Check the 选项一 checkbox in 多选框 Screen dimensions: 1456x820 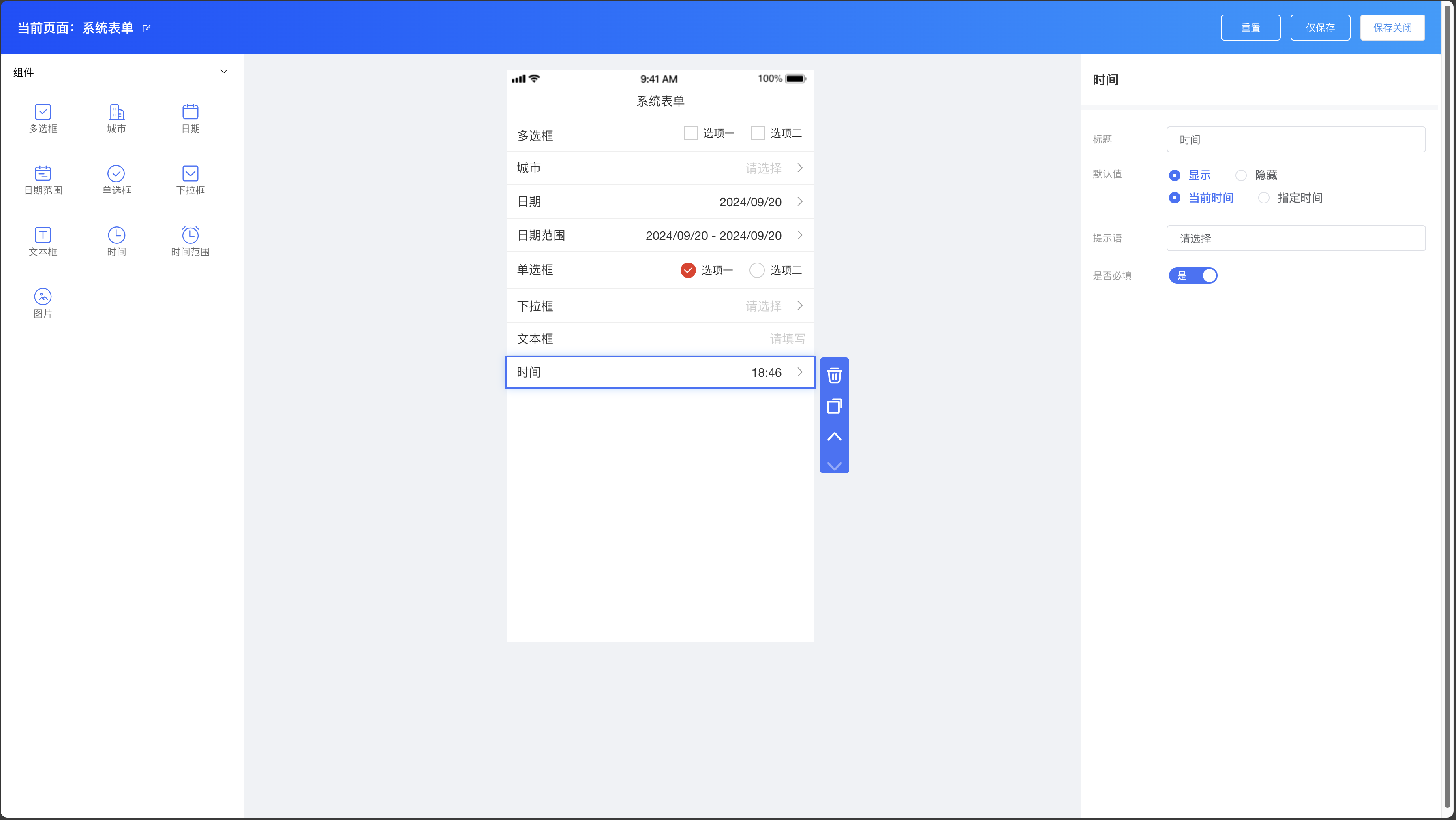(690, 133)
